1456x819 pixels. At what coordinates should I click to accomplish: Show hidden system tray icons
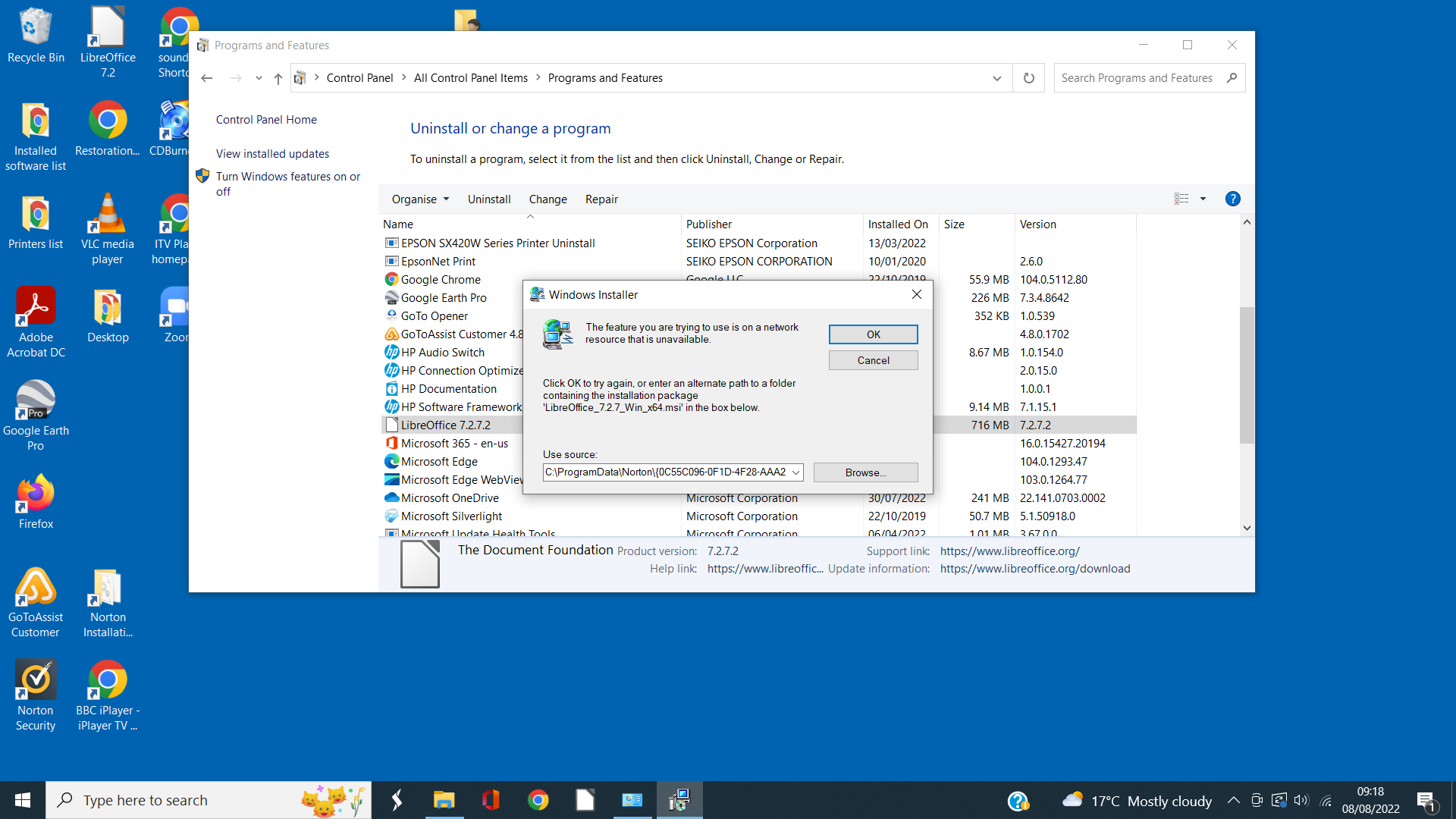click(x=1234, y=800)
